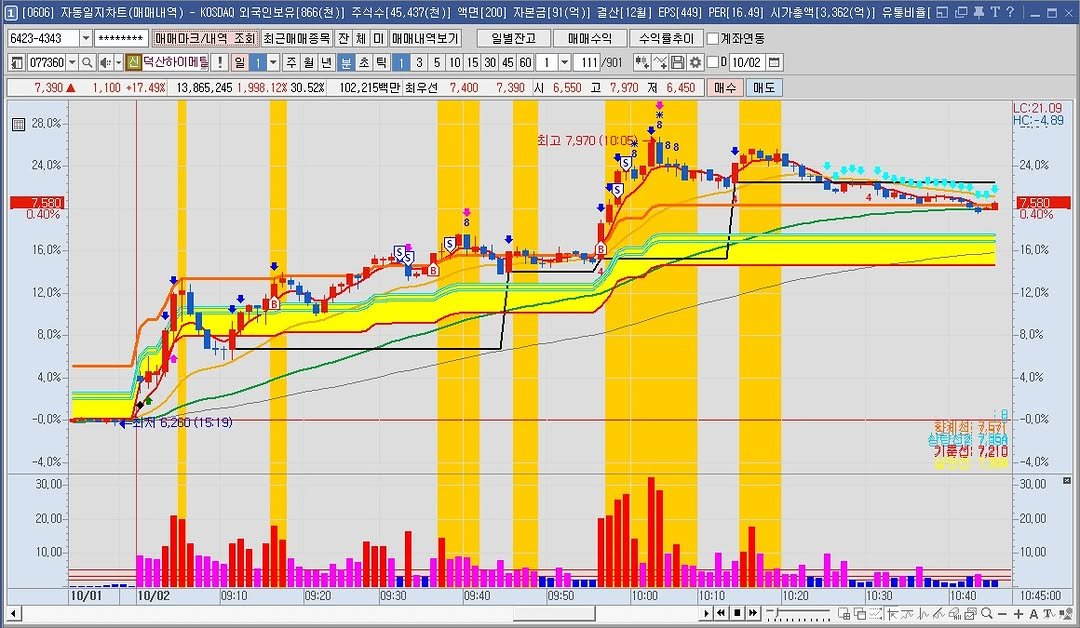Open the calendar date picker icon
This screenshot has height=628, width=1080.
[774, 62]
